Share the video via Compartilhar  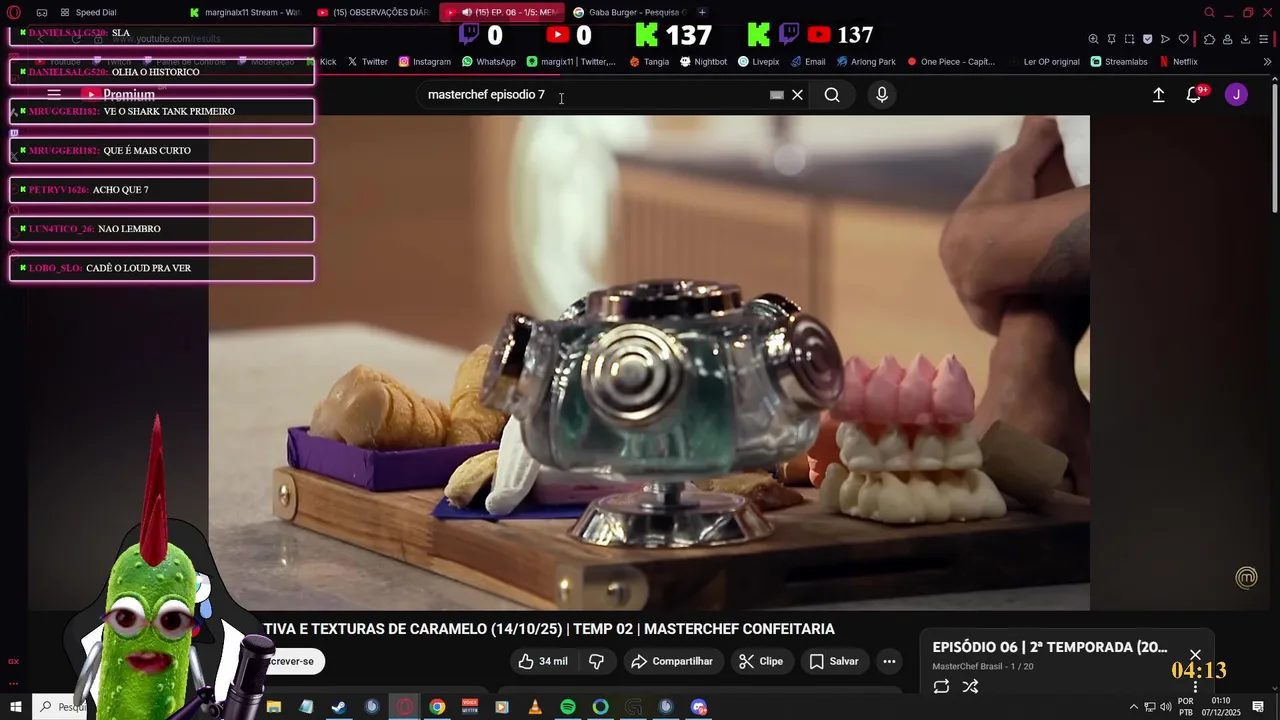(672, 661)
